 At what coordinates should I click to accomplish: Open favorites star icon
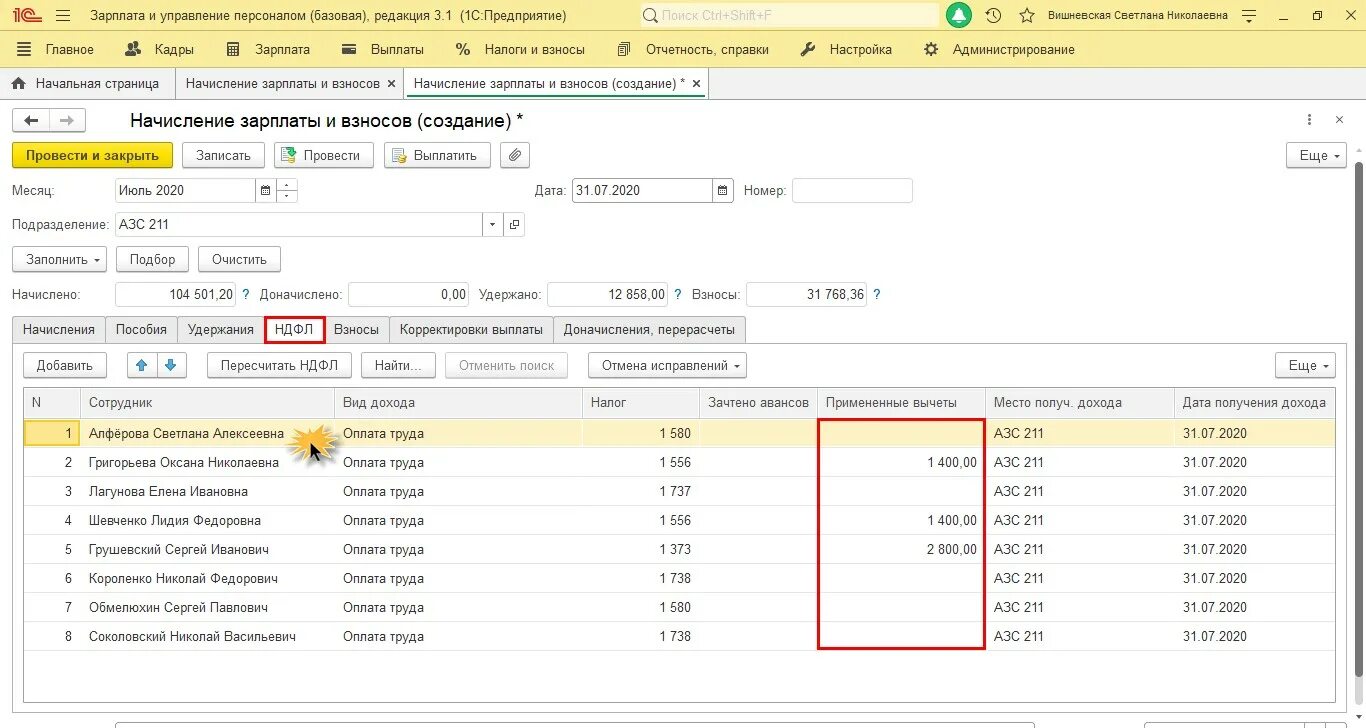click(1027, 16)
